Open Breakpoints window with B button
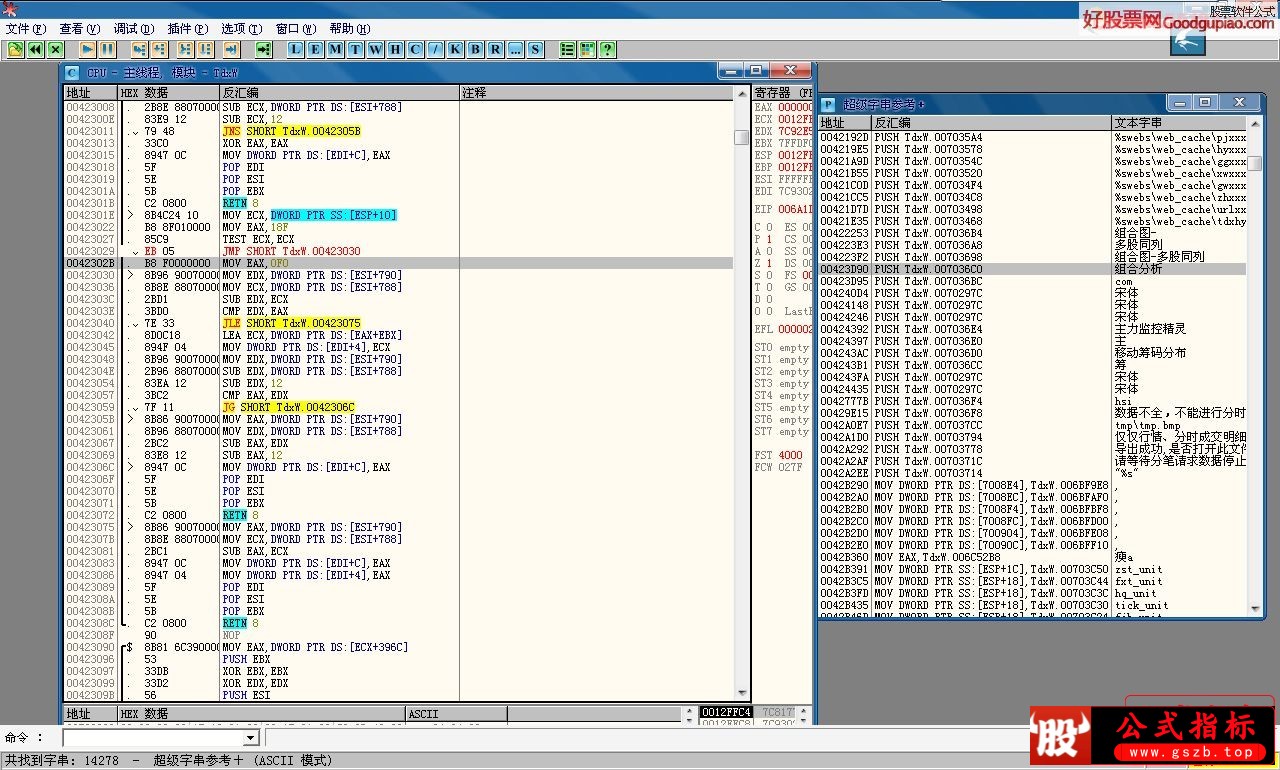This screenshot has height=770, width=1280. point(476,49)
